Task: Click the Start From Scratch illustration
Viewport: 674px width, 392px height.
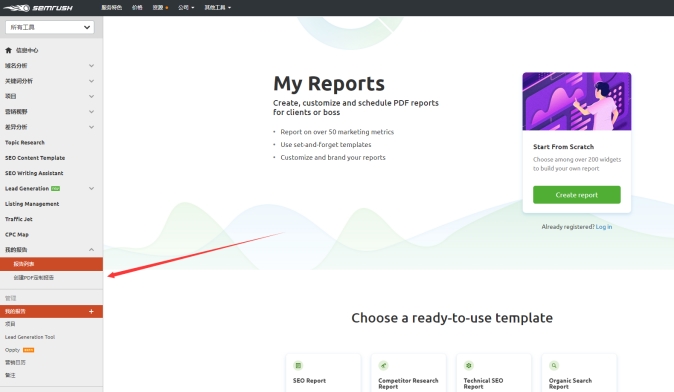Action: click(576, 101)
